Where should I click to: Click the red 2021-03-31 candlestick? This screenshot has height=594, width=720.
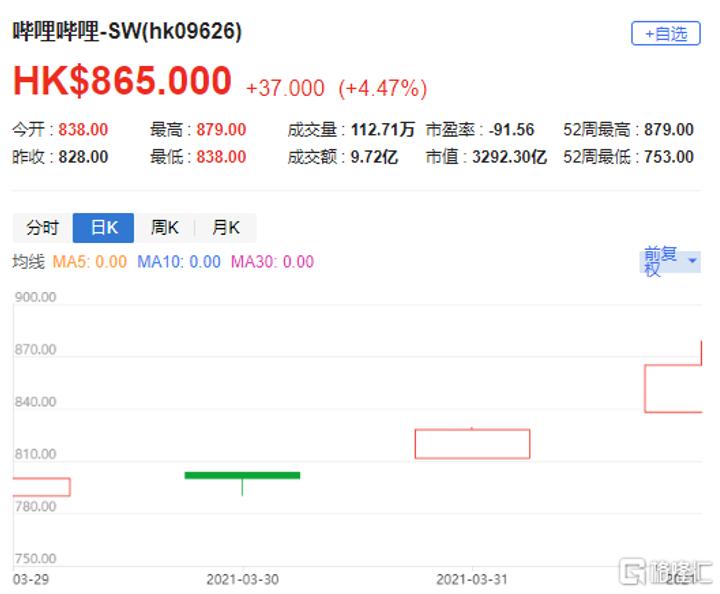coord(472,444)
